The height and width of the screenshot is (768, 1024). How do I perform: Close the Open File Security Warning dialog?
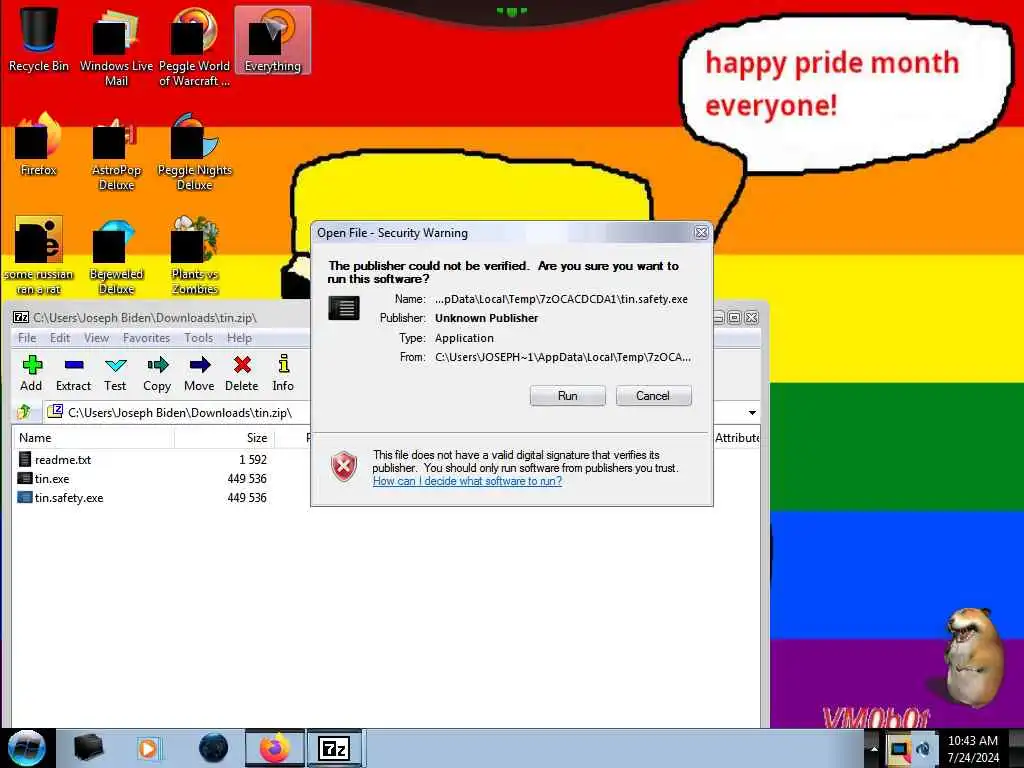701,232
